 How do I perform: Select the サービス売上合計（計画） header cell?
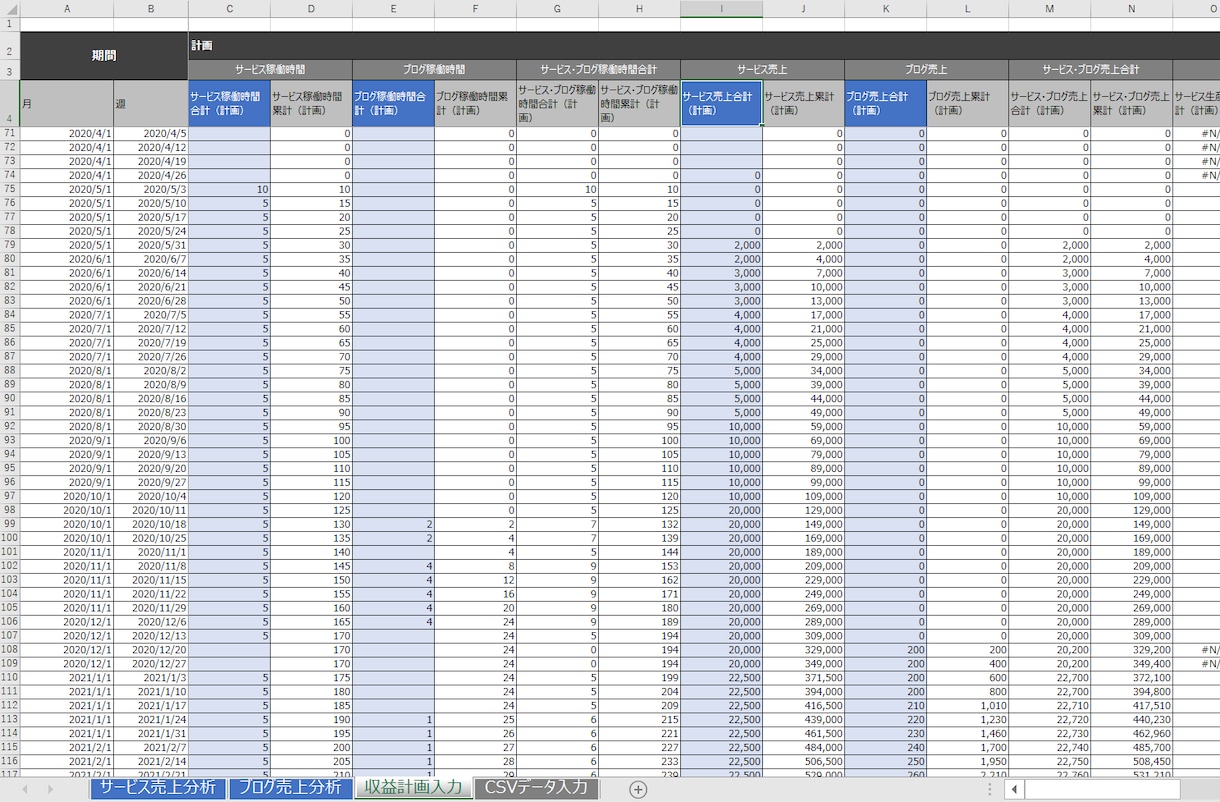(721, 103)
